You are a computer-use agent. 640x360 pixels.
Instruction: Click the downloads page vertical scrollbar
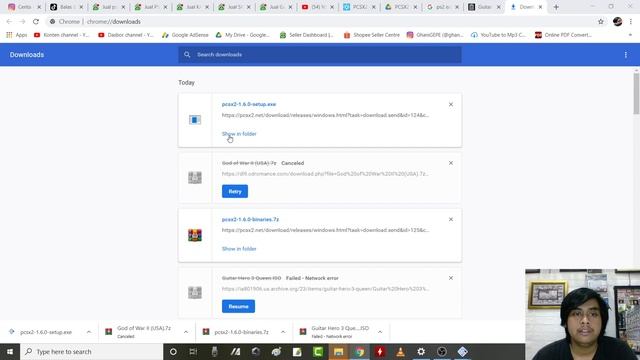click(636, 94)
